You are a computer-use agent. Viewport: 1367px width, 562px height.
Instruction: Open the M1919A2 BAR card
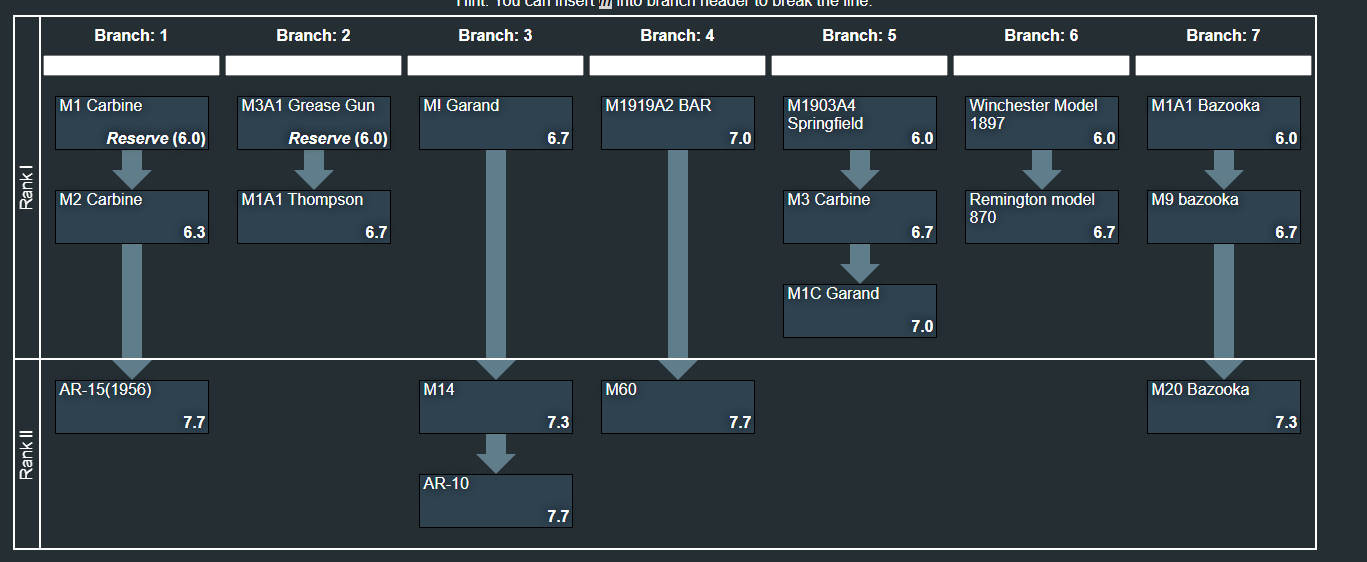coord(678,123)
